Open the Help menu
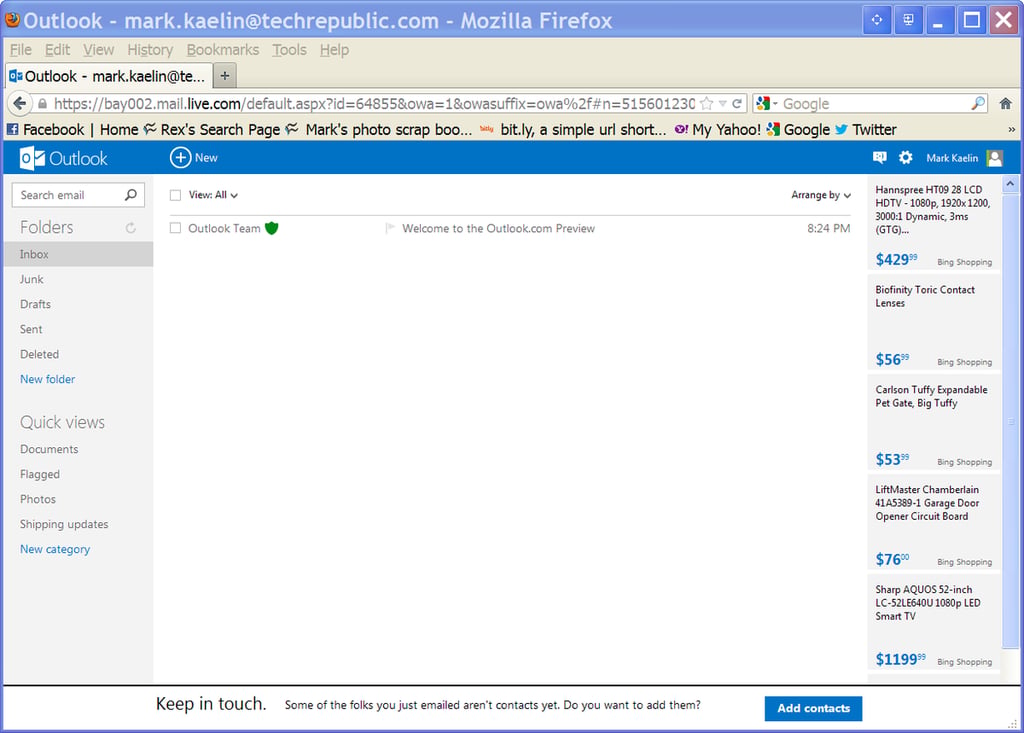This screenshot has width=1024, height=733. [x=334, y=50]
